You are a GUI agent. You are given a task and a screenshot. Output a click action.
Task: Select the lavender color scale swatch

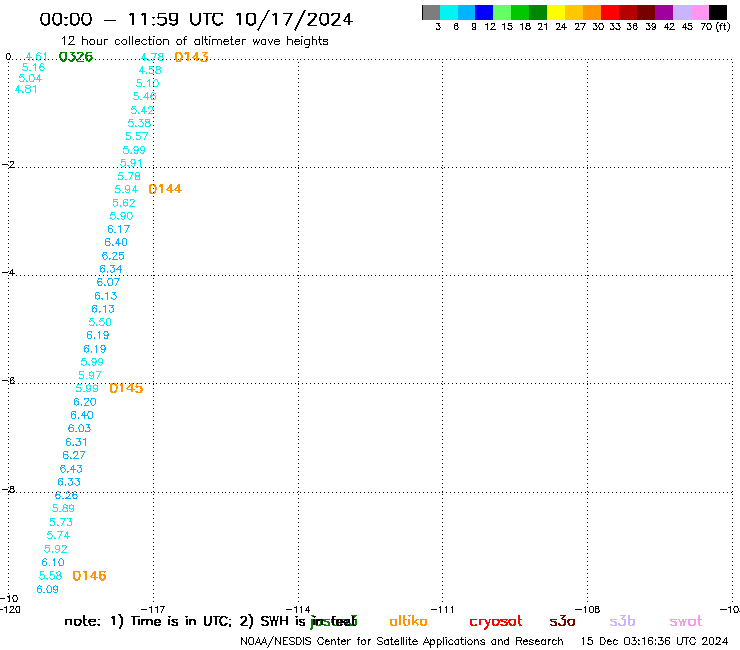tap(681, 12)
